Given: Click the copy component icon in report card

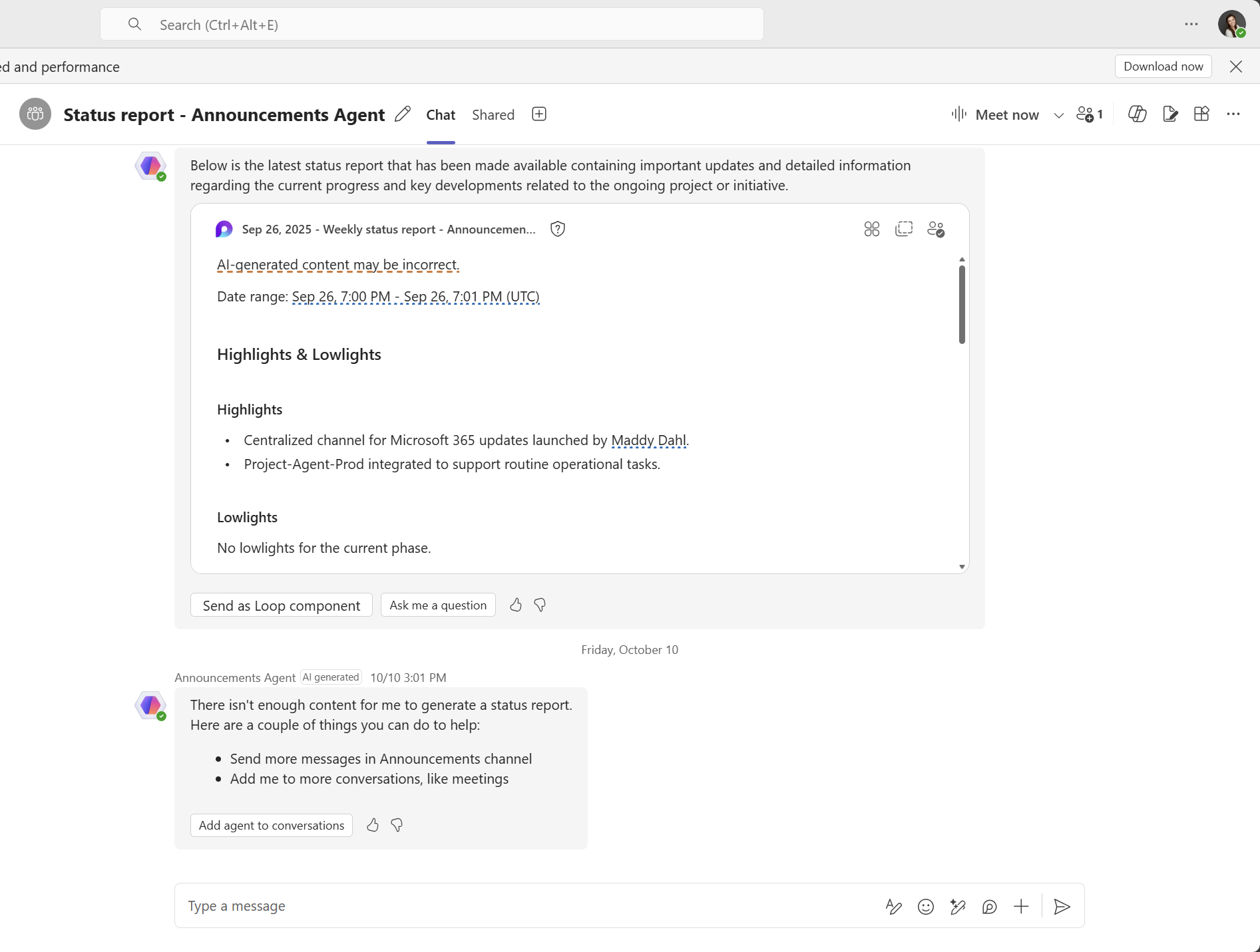Looking at the screenshot, I should click(903, 230).
